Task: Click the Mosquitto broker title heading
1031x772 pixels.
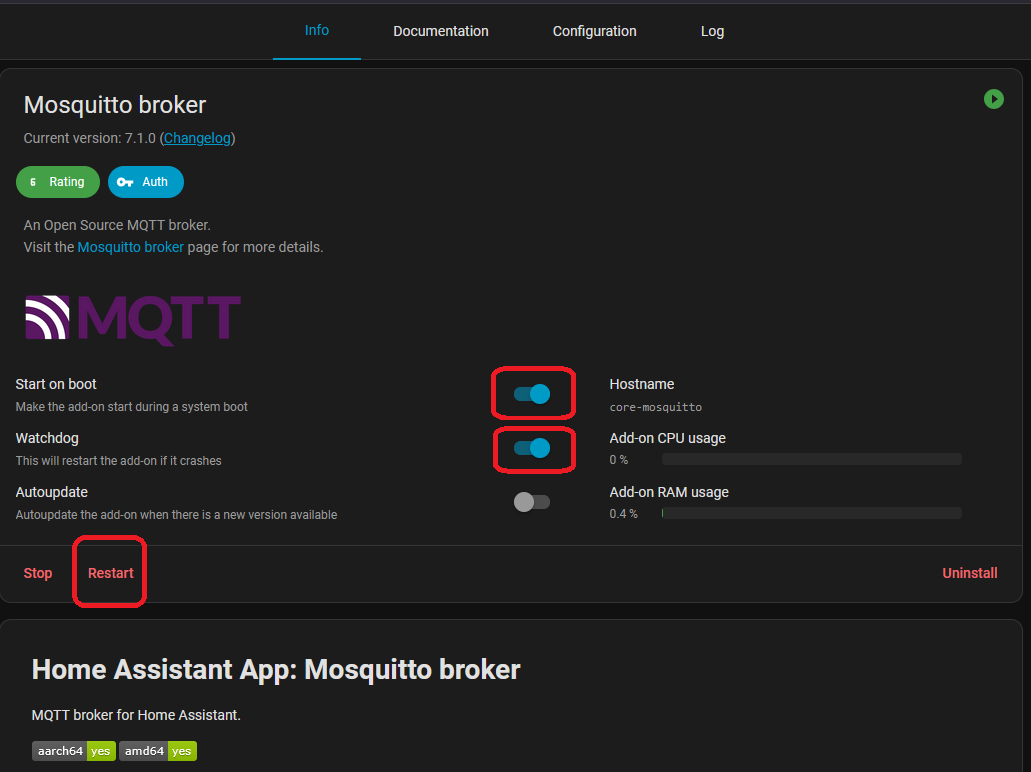Action: (115, 105)
